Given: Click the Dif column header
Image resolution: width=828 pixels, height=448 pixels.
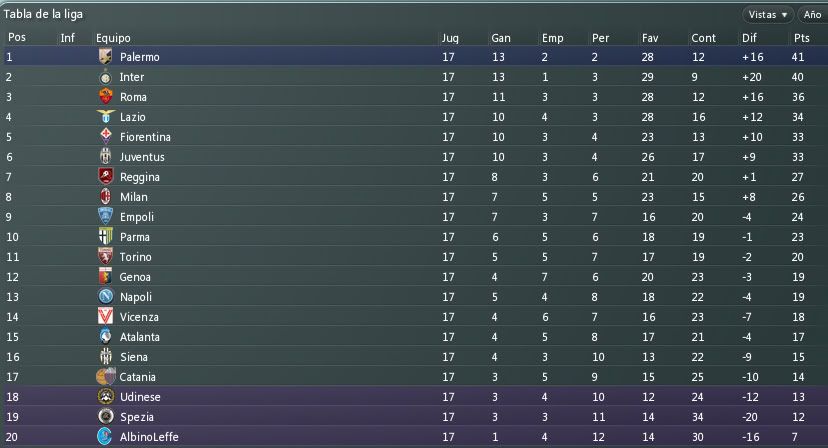Looking at the screenshot, I should [x=750, y=38].
